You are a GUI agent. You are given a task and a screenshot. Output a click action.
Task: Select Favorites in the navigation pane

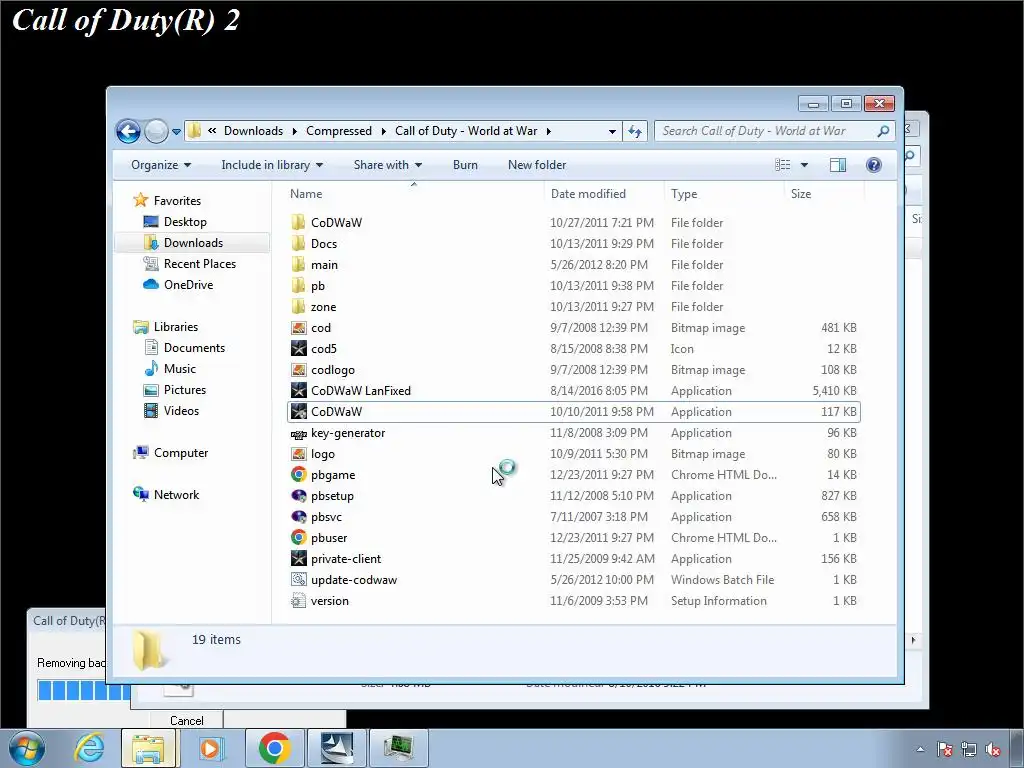(x=167, y=200)
